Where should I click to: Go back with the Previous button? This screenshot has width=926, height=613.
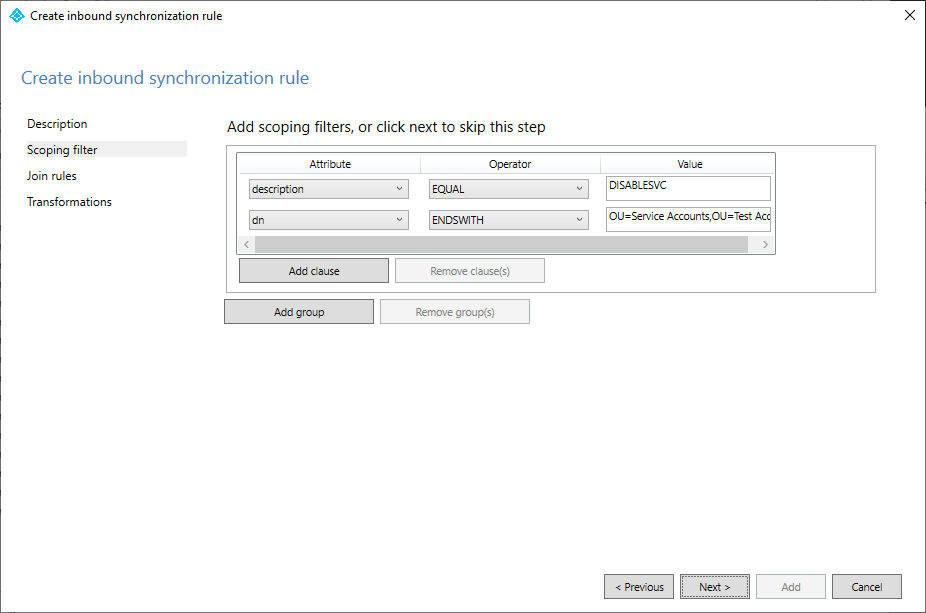coord(639,587)
